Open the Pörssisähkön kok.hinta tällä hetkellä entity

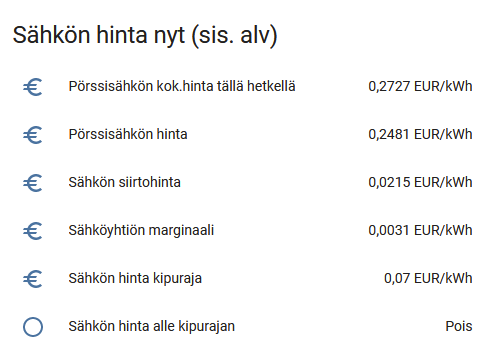[182, 86]
